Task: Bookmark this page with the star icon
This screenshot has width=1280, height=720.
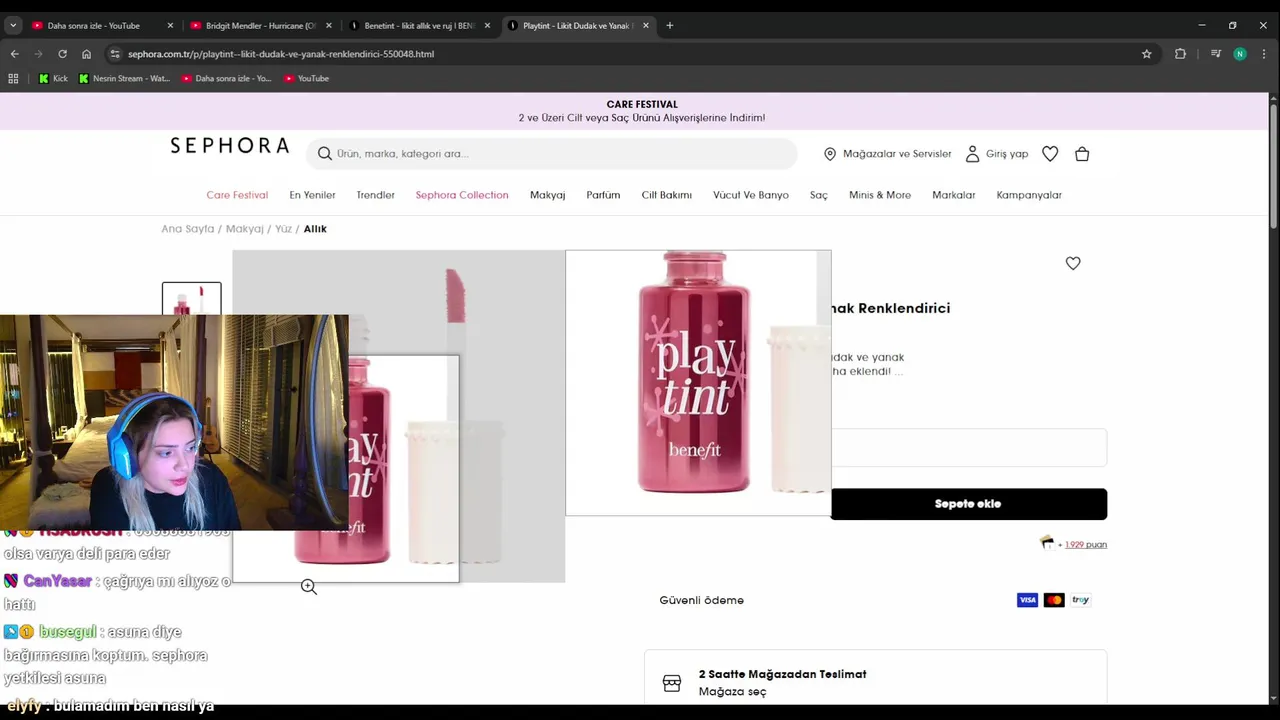Action: (1147, 54)
